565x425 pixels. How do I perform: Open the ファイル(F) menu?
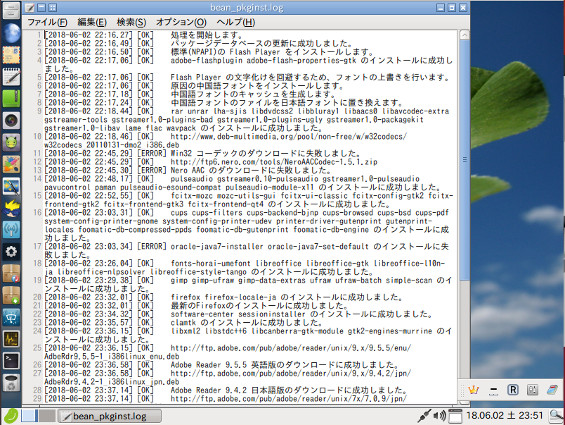tap(47, 22)
